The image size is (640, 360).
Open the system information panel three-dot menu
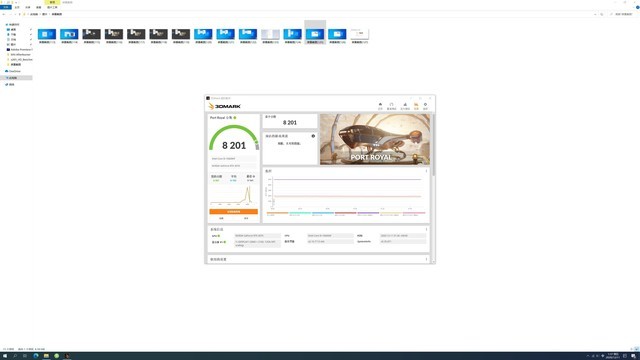[x=427, y=229]
